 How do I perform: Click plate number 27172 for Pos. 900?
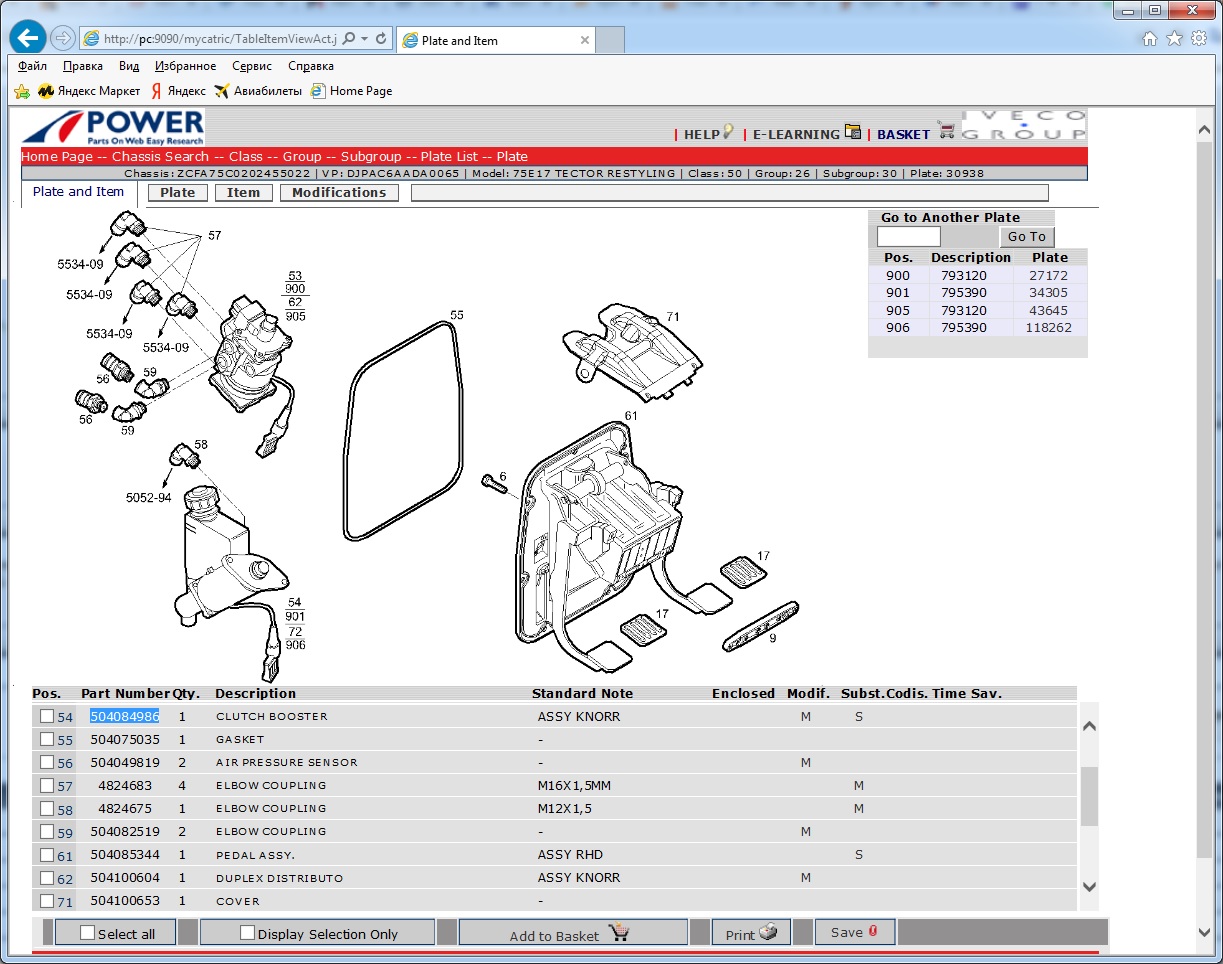click(x=1049, y=275)
